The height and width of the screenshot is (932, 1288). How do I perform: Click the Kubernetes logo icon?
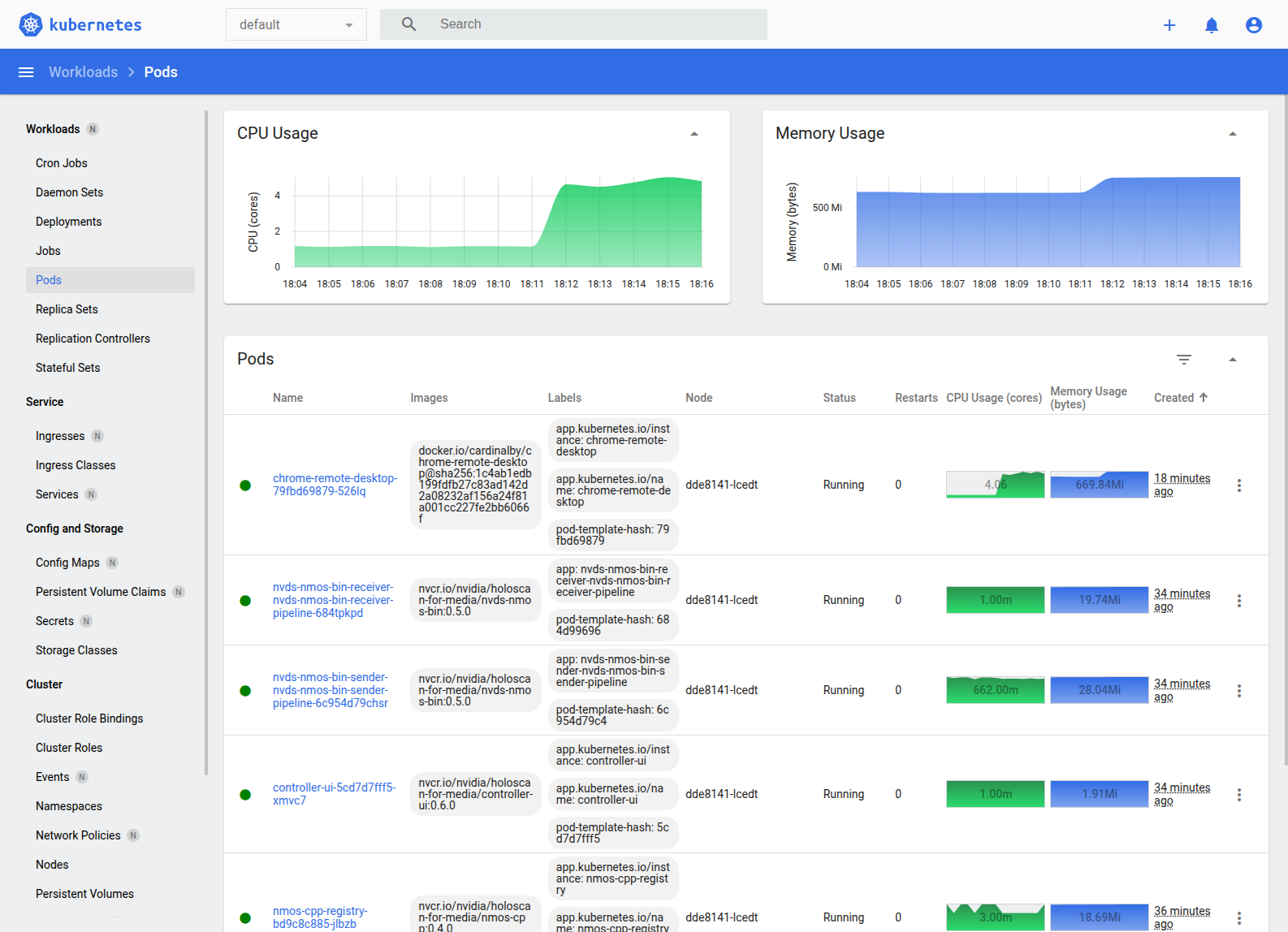tap(31, 24)
